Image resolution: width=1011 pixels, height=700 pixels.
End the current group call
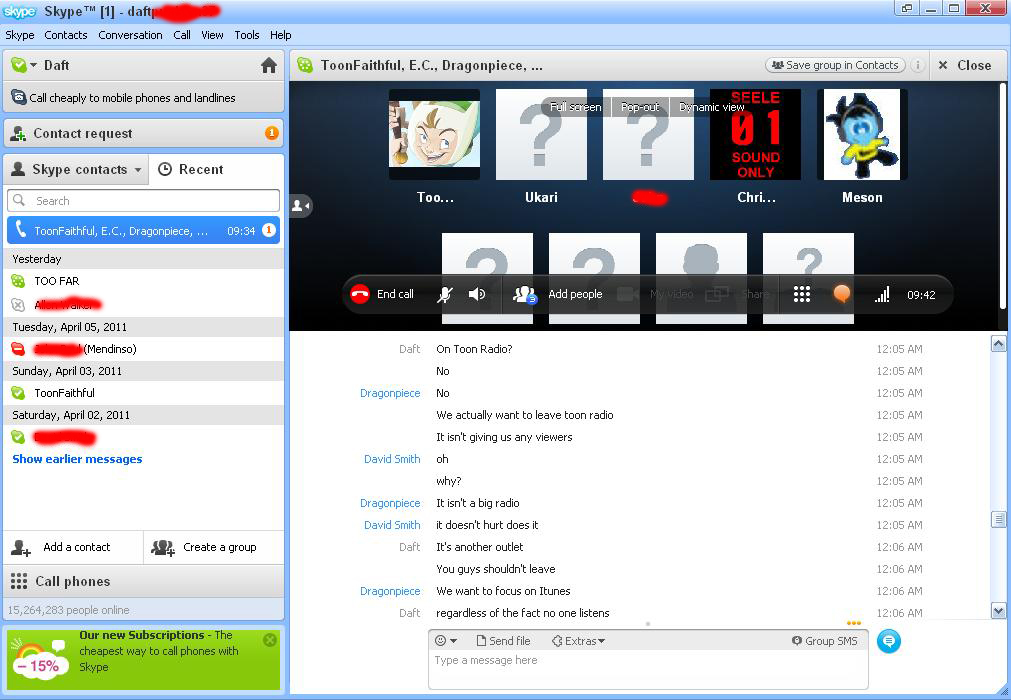(382, 294)
